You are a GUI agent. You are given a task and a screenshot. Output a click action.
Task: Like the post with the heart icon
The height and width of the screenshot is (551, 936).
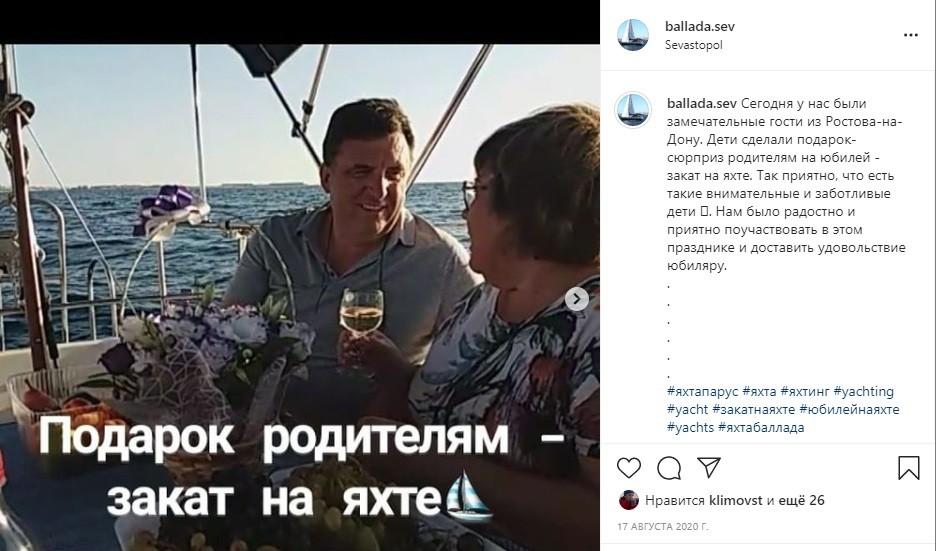[629, 468]
